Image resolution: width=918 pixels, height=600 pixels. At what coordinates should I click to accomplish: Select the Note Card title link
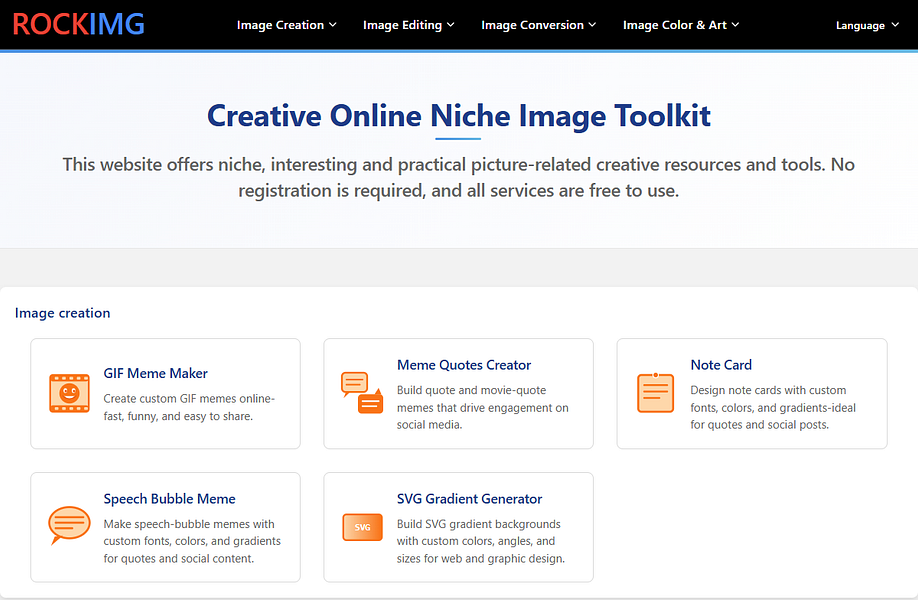[x=721, y=365]
